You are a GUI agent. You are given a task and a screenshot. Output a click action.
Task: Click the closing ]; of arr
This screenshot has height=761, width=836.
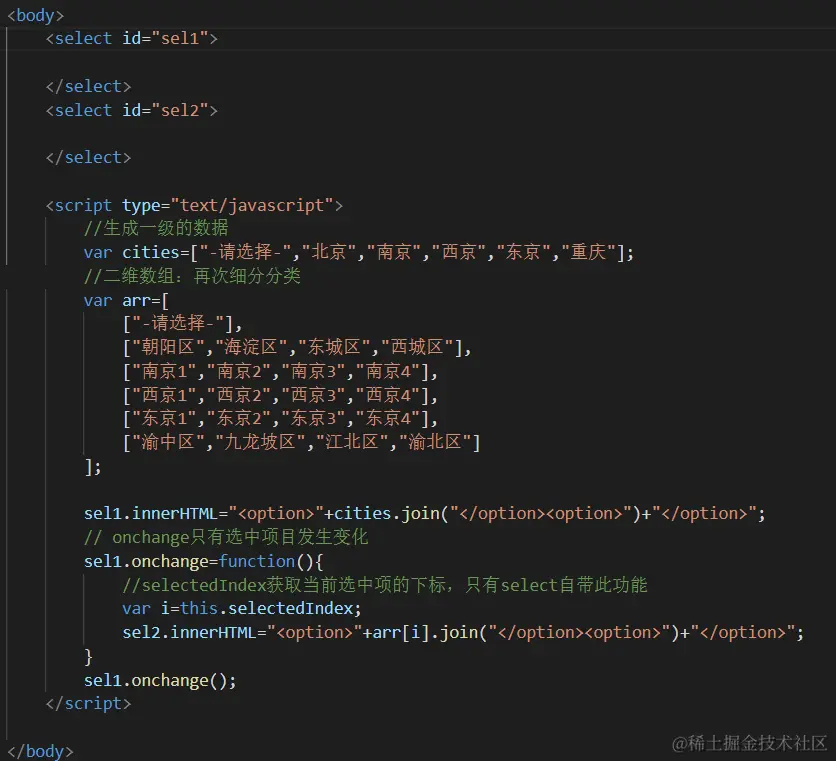coord(93,467)
